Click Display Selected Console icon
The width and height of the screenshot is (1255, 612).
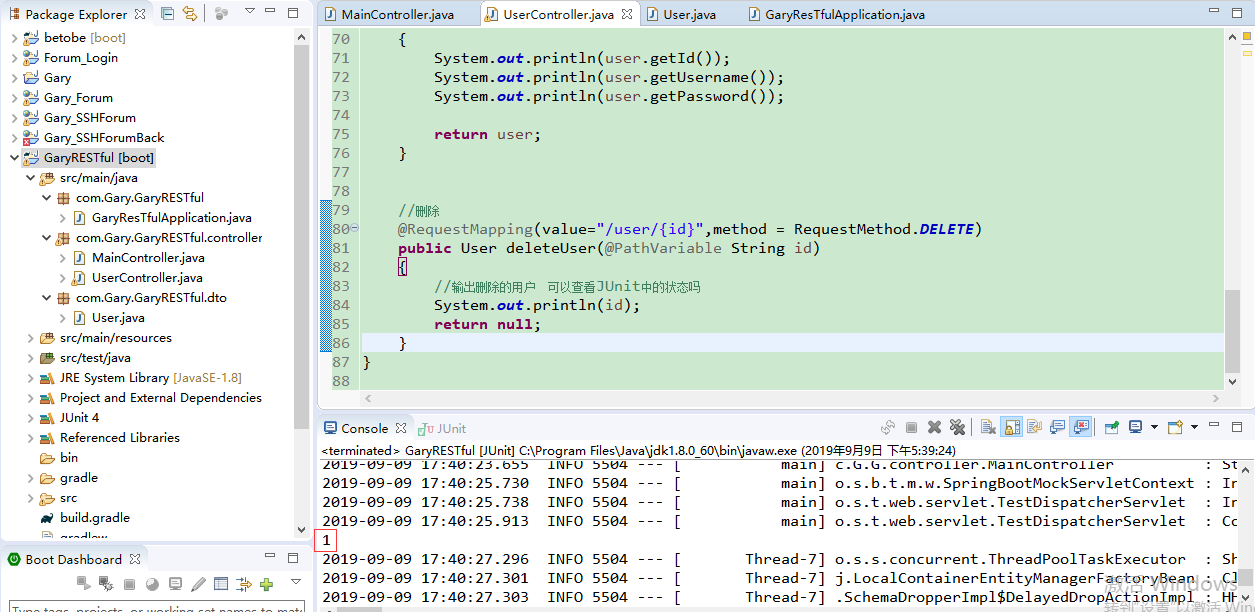pos(1135,428)
